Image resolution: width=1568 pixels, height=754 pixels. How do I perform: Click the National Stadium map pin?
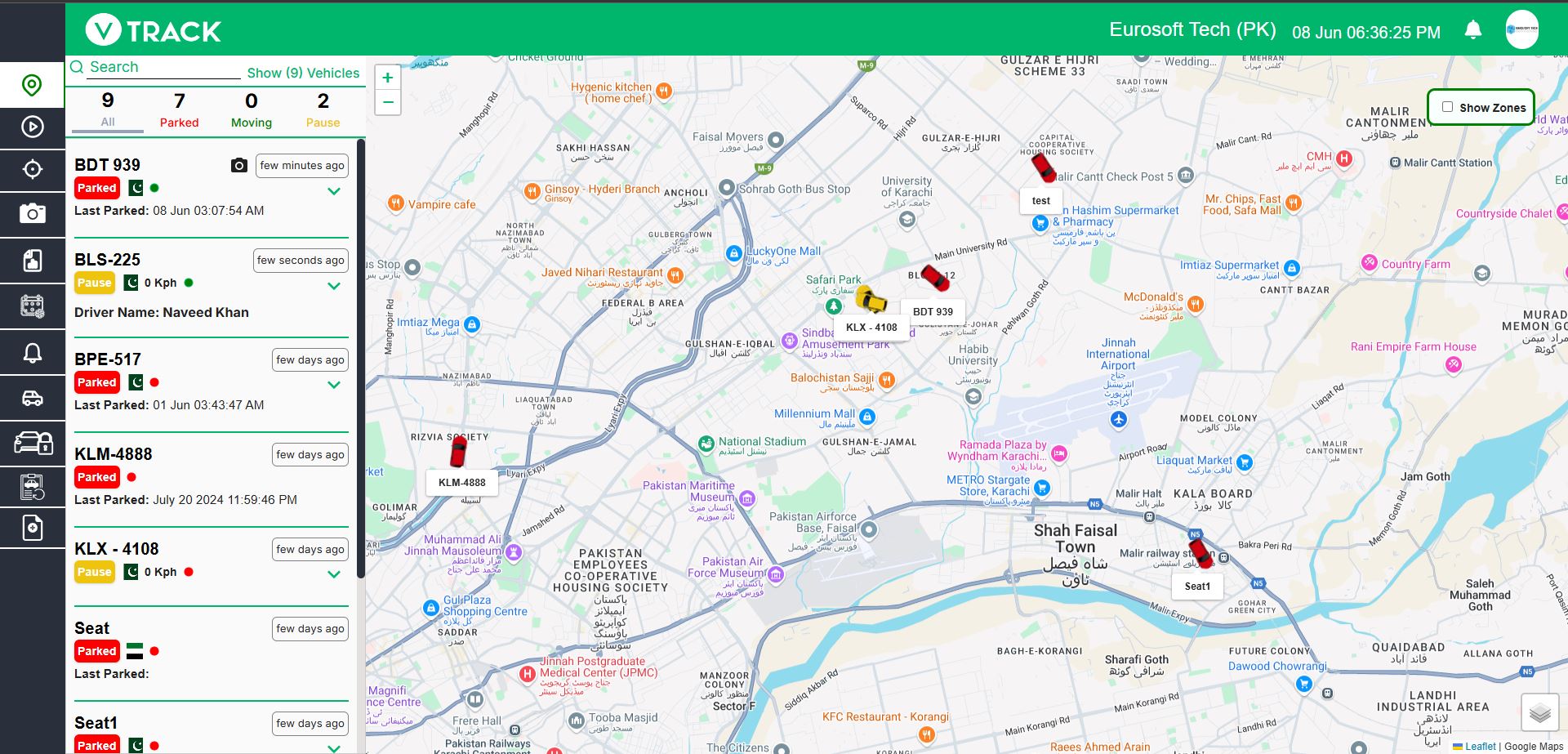click(706, 444)
